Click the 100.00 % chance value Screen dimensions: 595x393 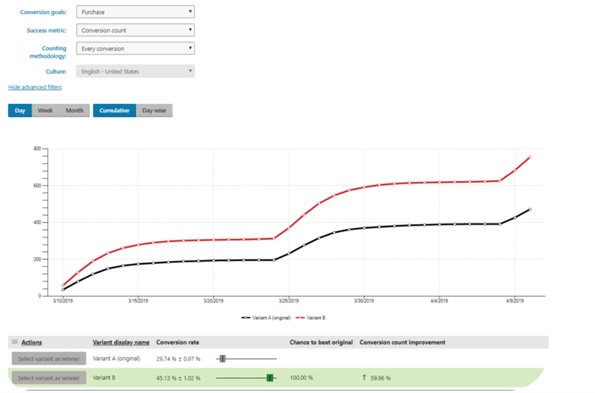301,378
